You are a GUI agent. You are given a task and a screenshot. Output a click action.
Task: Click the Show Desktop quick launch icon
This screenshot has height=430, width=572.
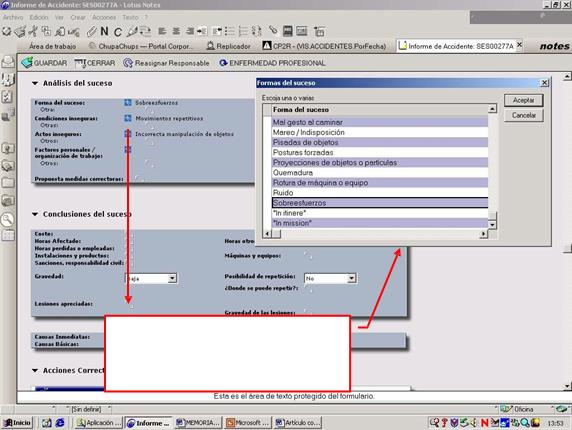[46, 423]
